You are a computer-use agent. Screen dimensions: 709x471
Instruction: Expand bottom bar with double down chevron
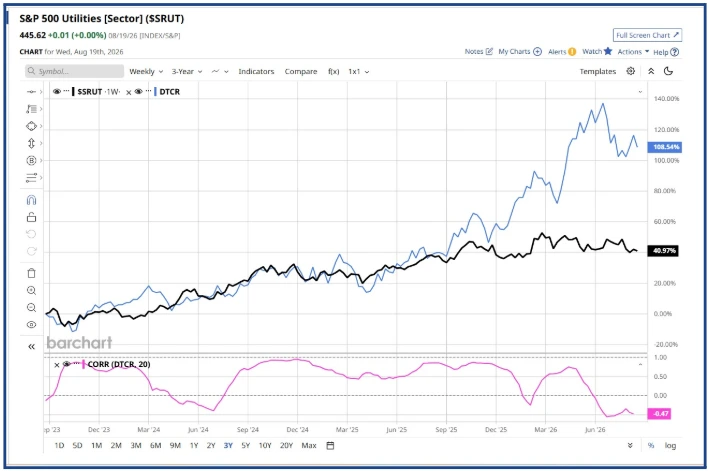[630, 445]
